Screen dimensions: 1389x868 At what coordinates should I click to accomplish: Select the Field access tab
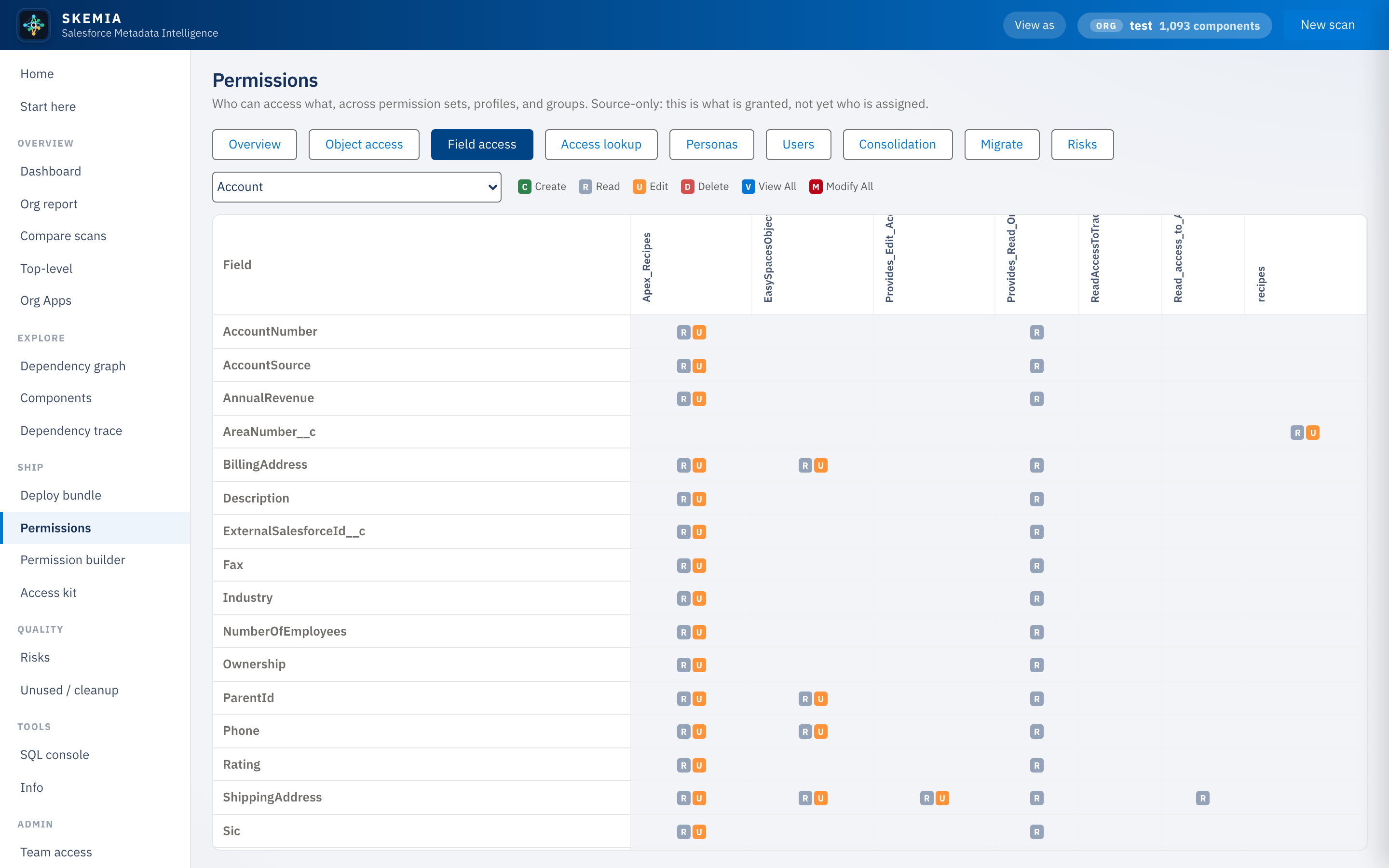(x=481, y=145)
